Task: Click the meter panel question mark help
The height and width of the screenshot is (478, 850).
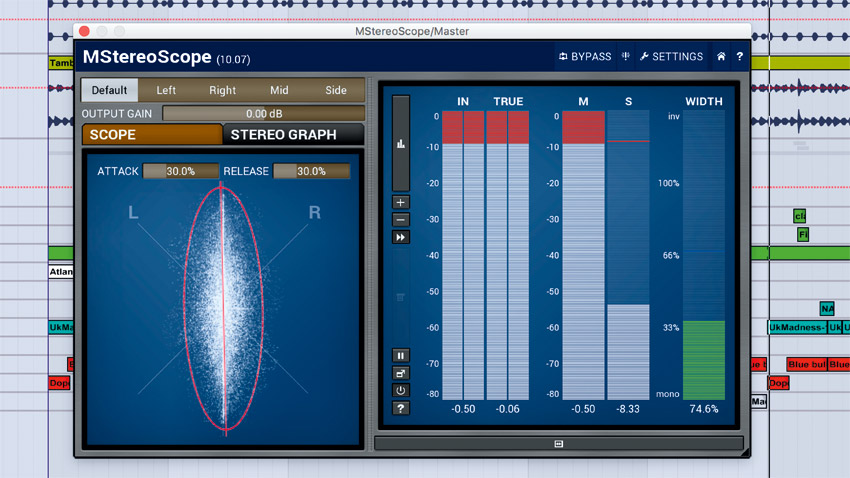Action: [401, 409]
